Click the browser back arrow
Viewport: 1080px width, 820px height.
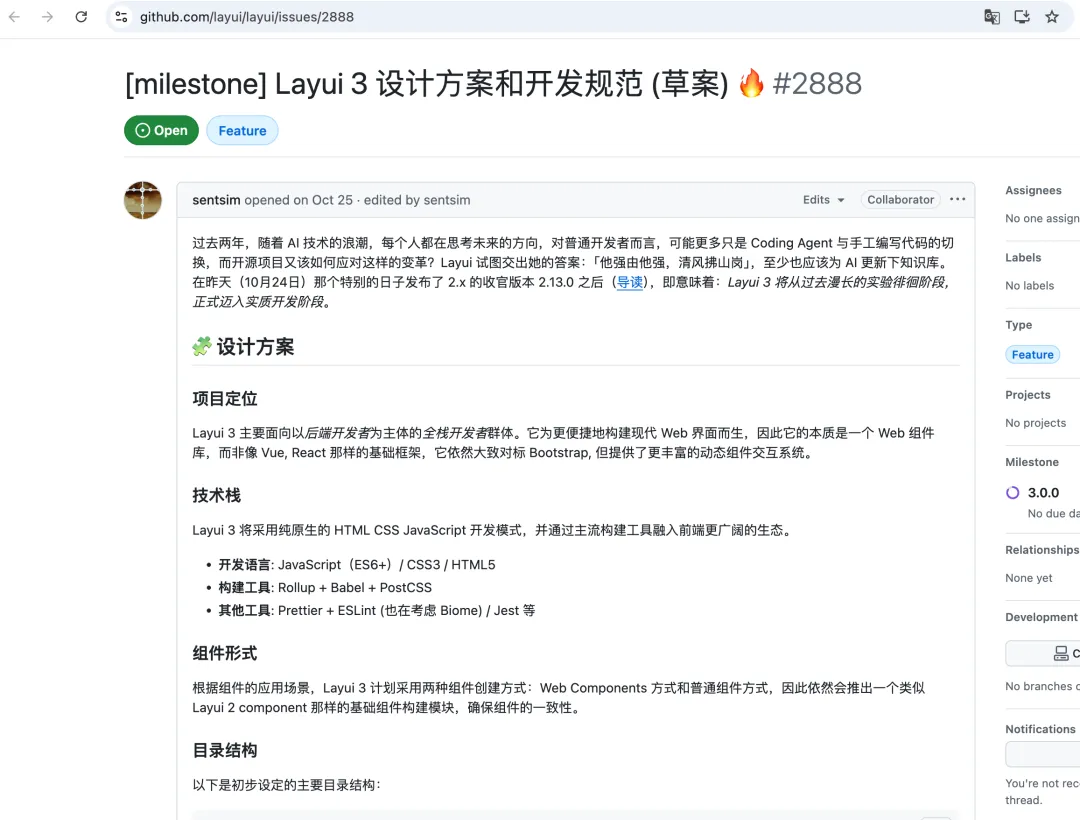click(15, 17)
